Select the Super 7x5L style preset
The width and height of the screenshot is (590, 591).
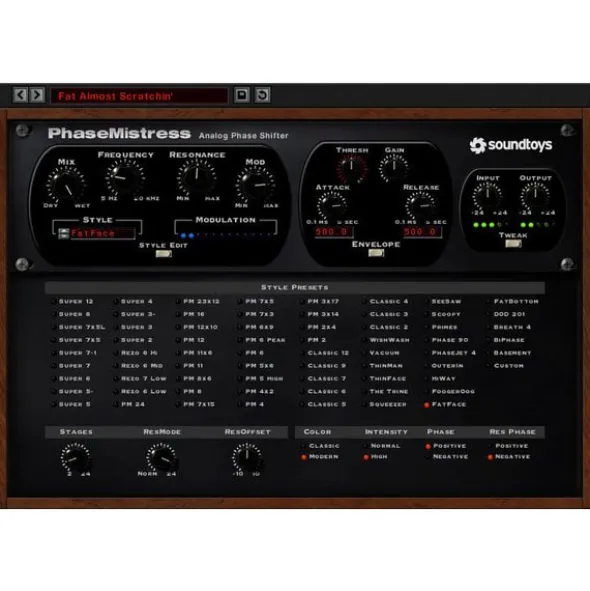(79, 327)
